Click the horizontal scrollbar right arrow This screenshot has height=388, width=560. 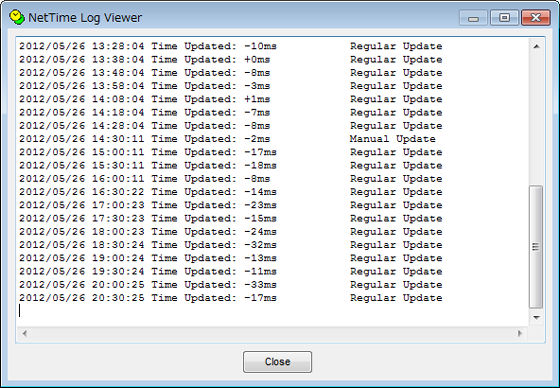point(520,333)
